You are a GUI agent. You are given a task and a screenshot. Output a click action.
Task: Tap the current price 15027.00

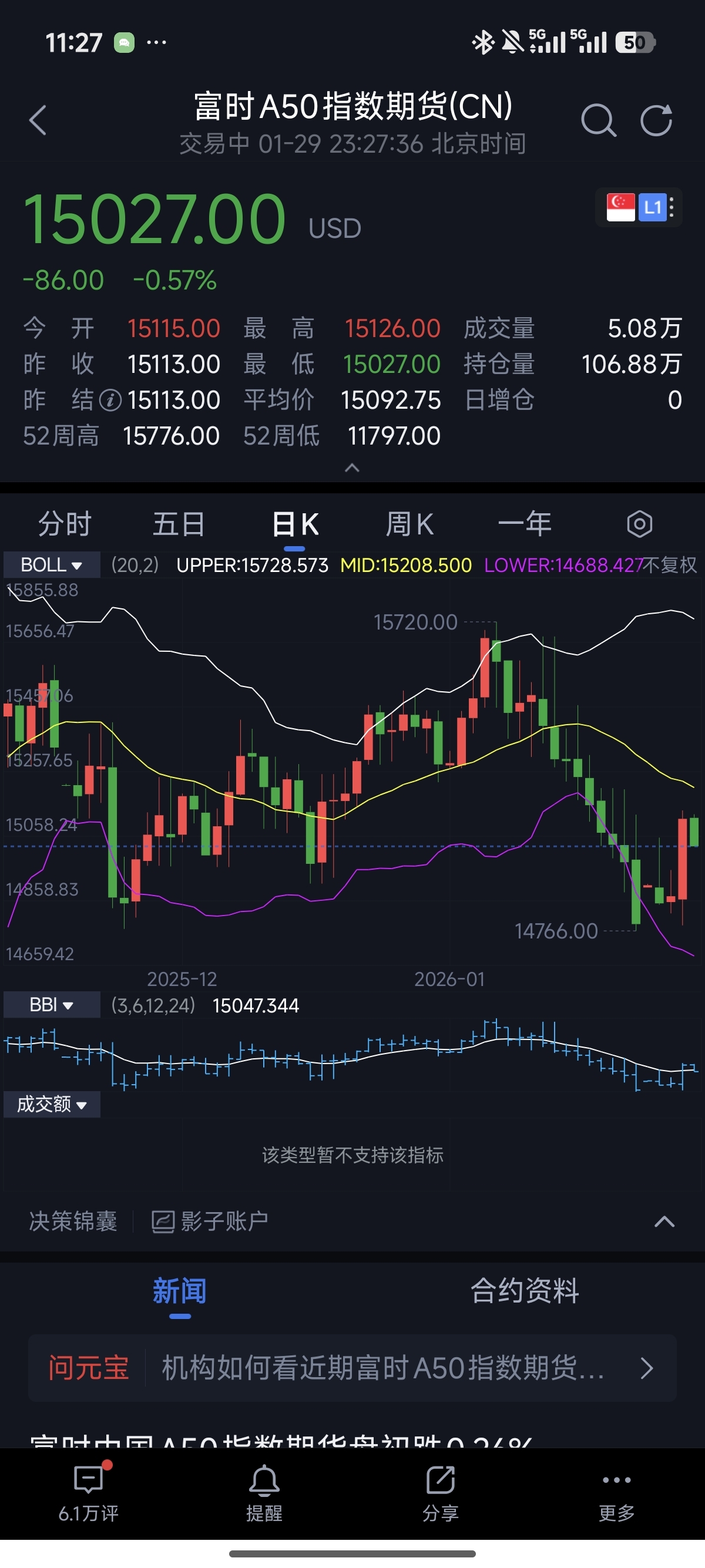(154, 219)
